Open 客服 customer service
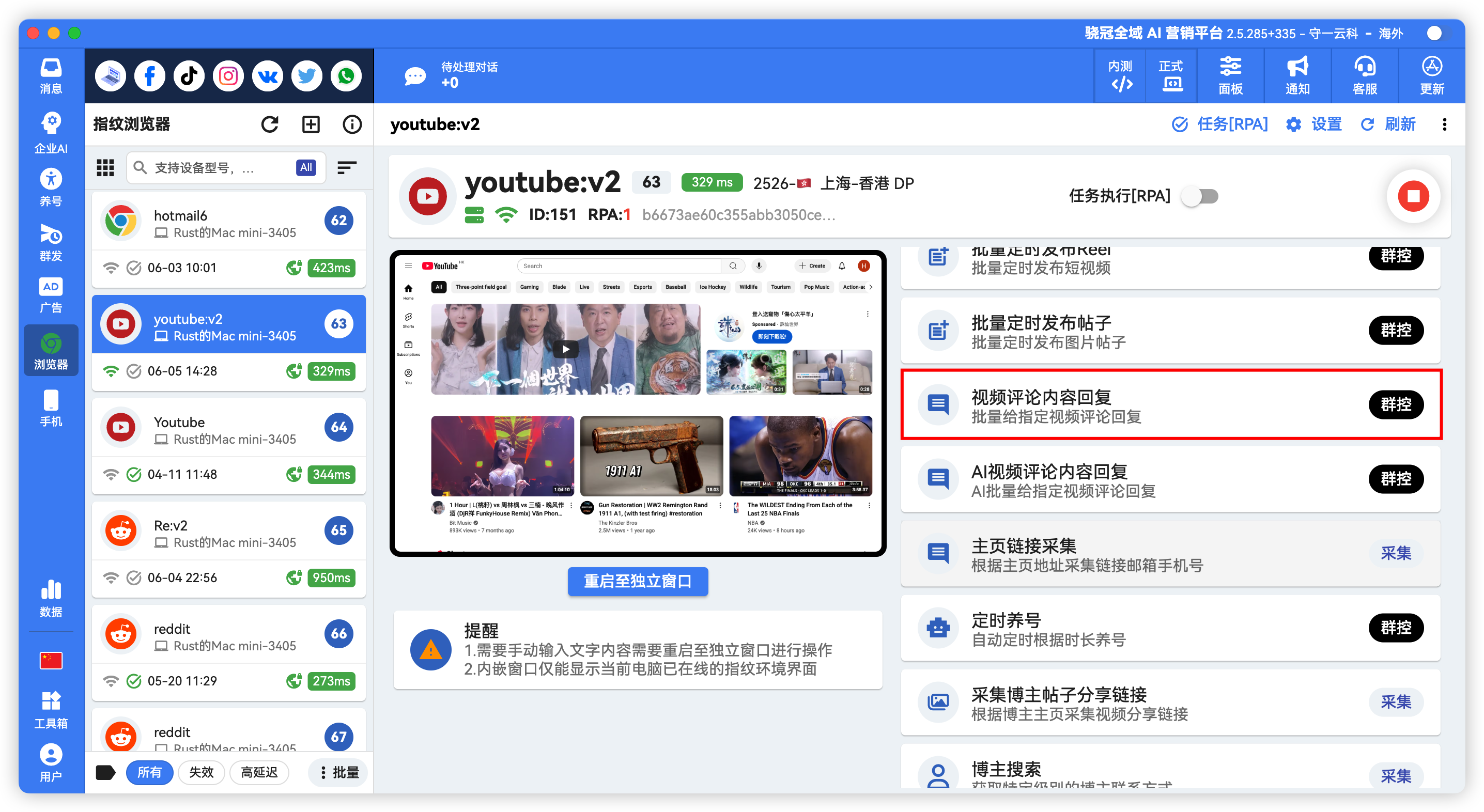 coord(1365,76)
